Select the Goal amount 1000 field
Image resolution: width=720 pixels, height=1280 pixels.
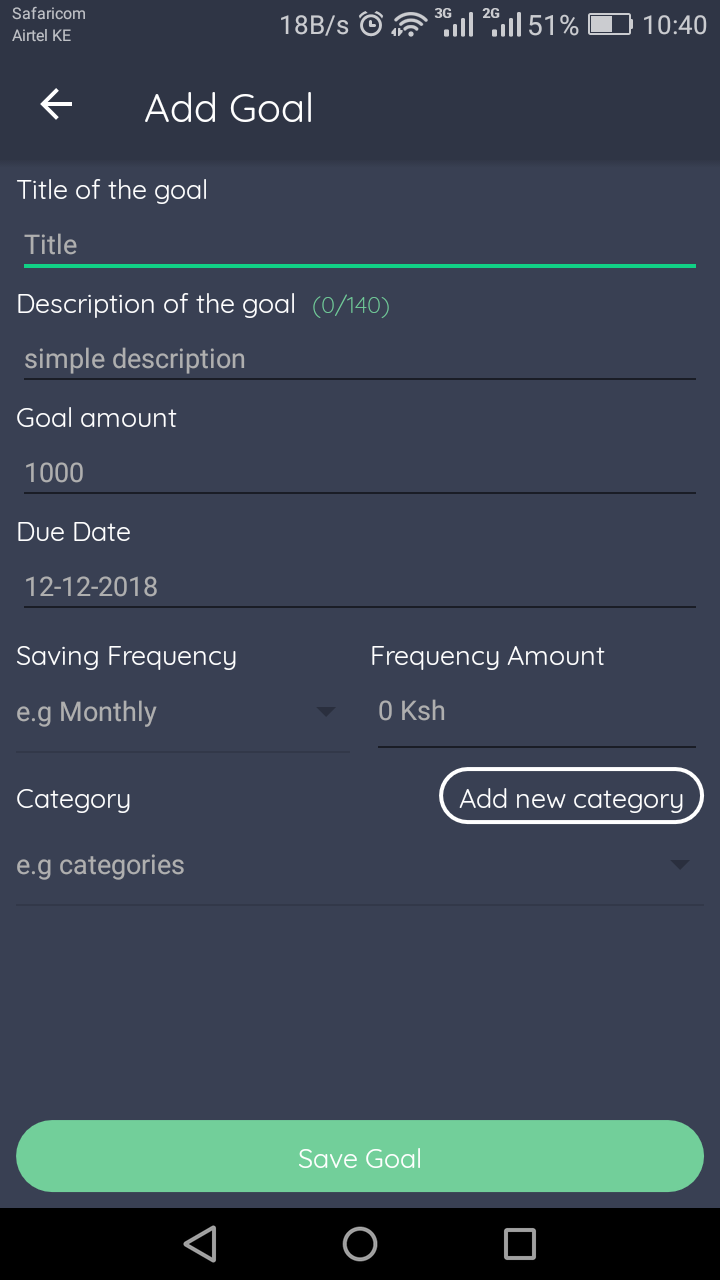(x=360, y=473)
